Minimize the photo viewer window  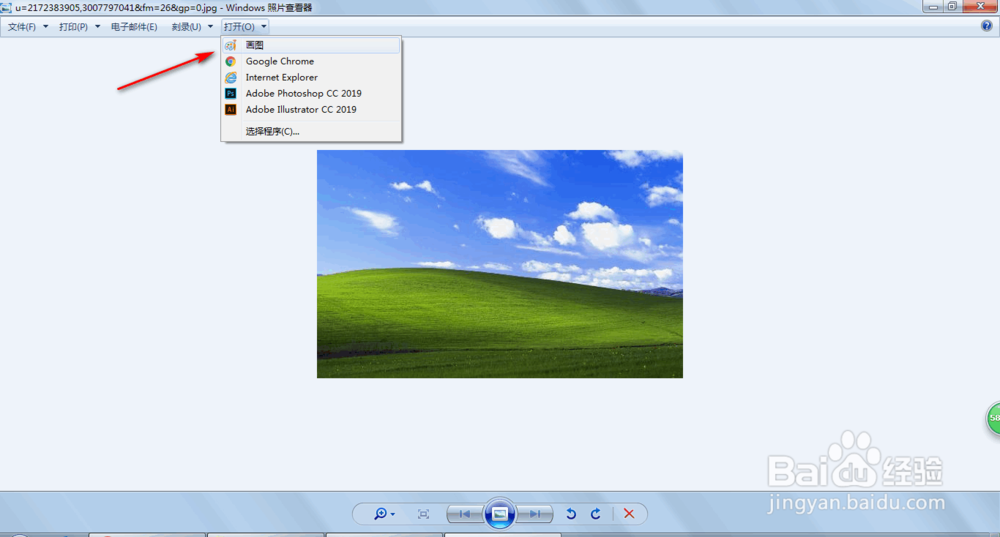(933, 6)
